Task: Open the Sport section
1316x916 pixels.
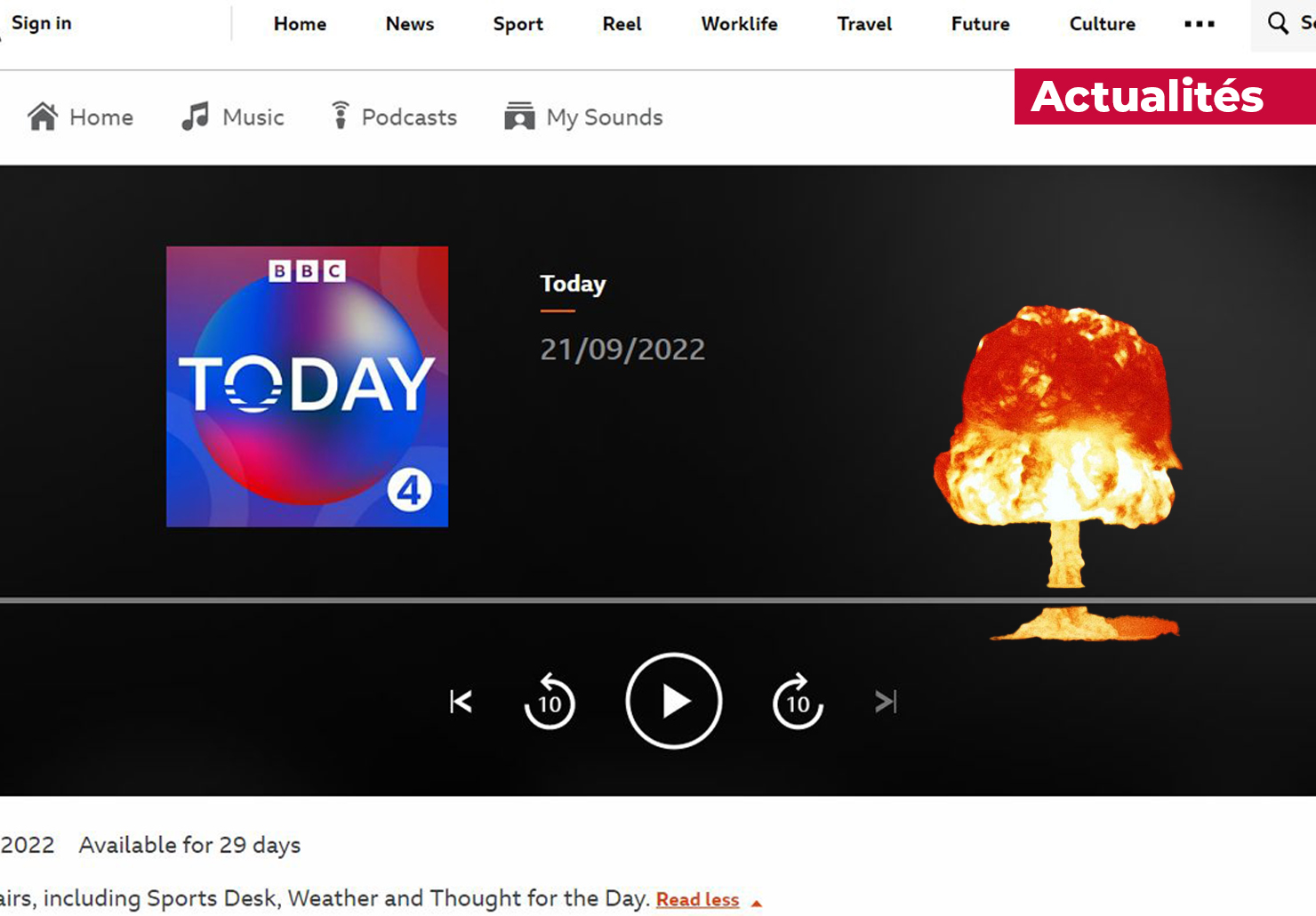Action: point(518,24)
